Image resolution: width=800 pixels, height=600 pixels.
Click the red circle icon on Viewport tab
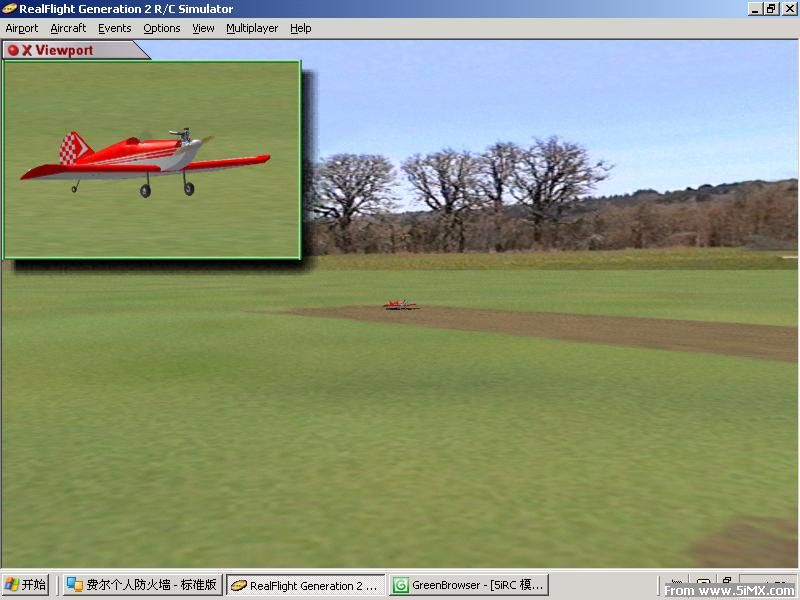[x=13, y=50]
